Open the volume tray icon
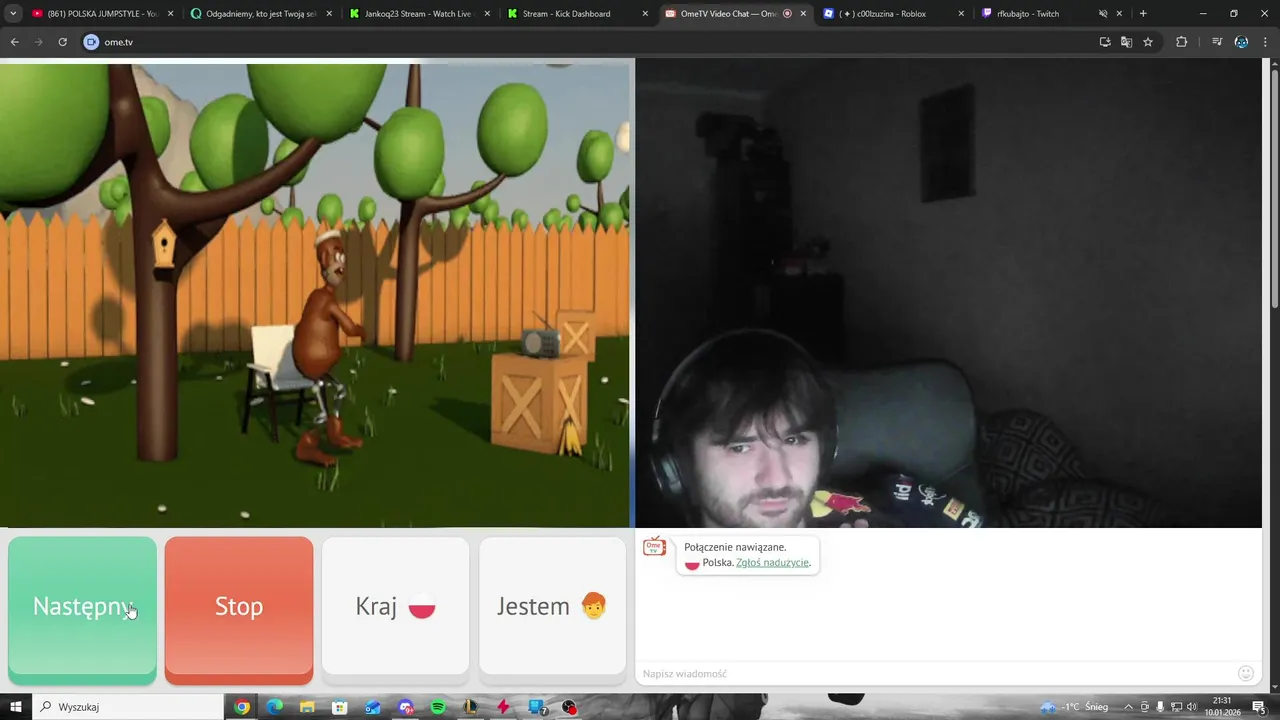The height and width of the screenshot is (720, 1280). [x=1191, y=707]
